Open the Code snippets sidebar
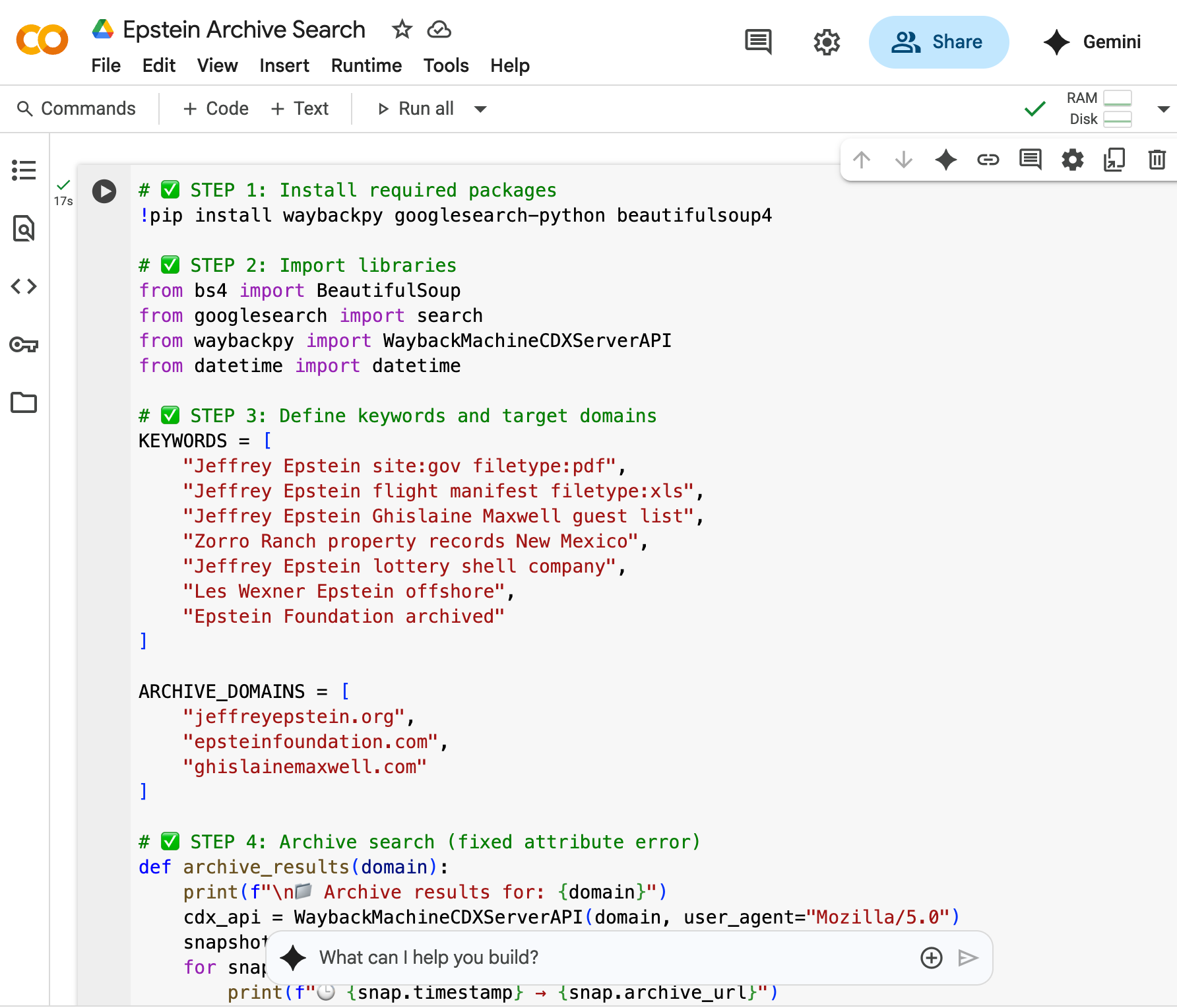The width and height of the screenshot is (1177, 1008). [24, 286]
